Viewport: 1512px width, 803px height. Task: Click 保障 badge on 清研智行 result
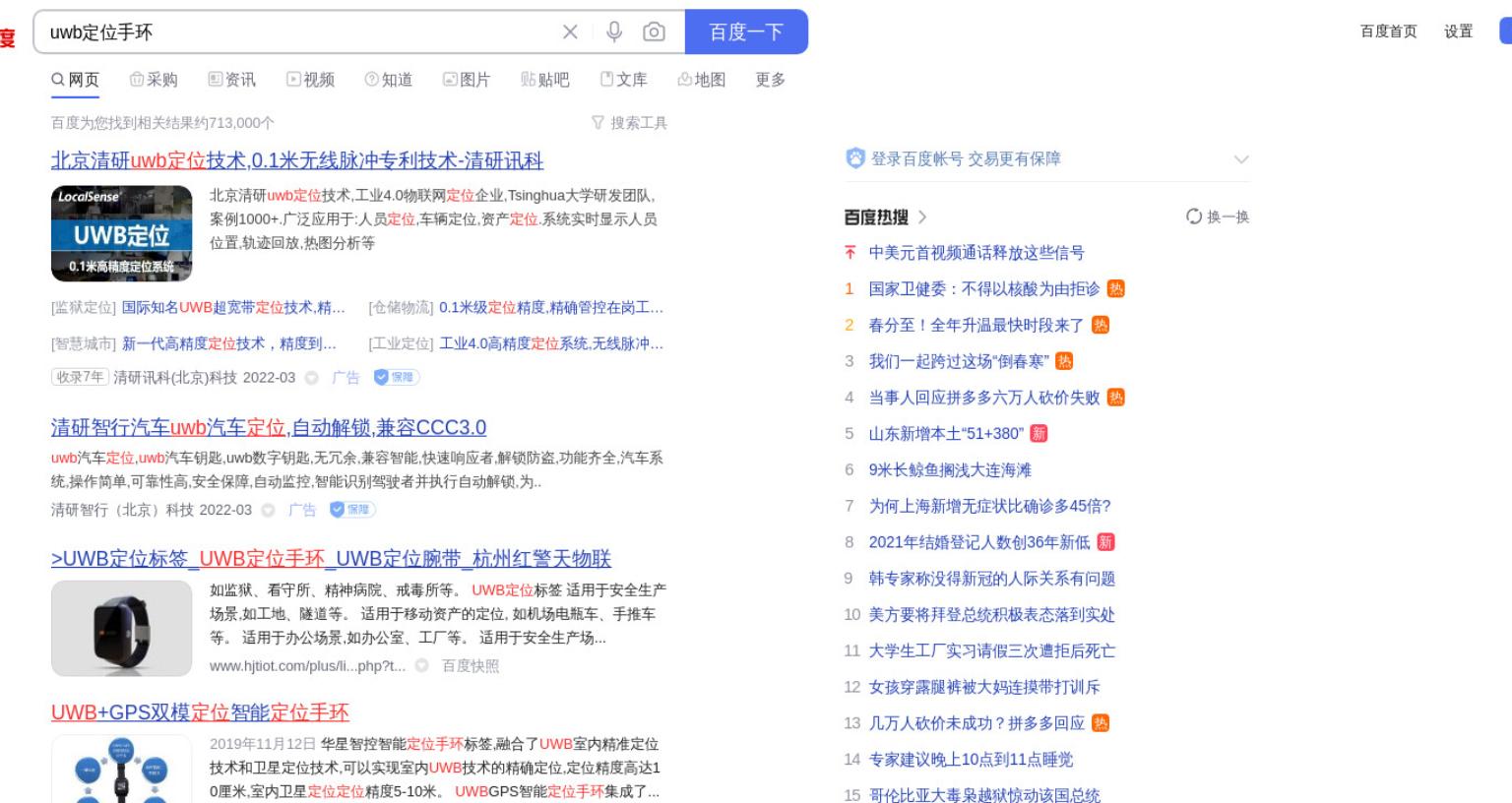pyautogui.click(x=352, y=510)
